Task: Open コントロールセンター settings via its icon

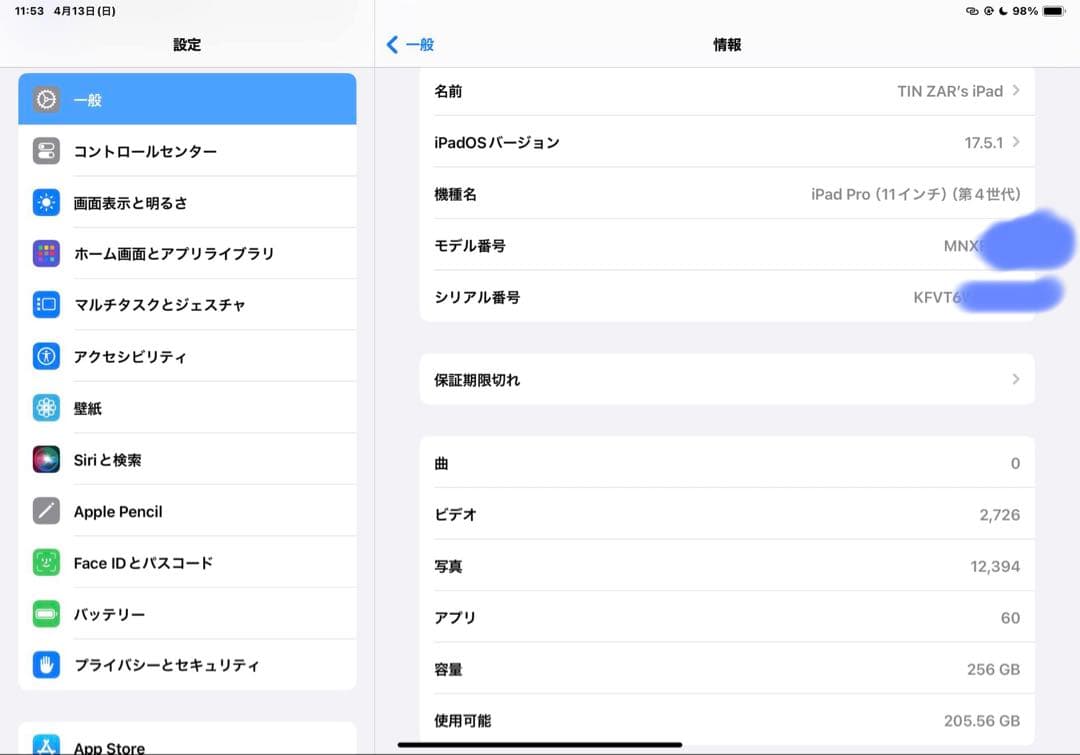Action: (45, 150)
